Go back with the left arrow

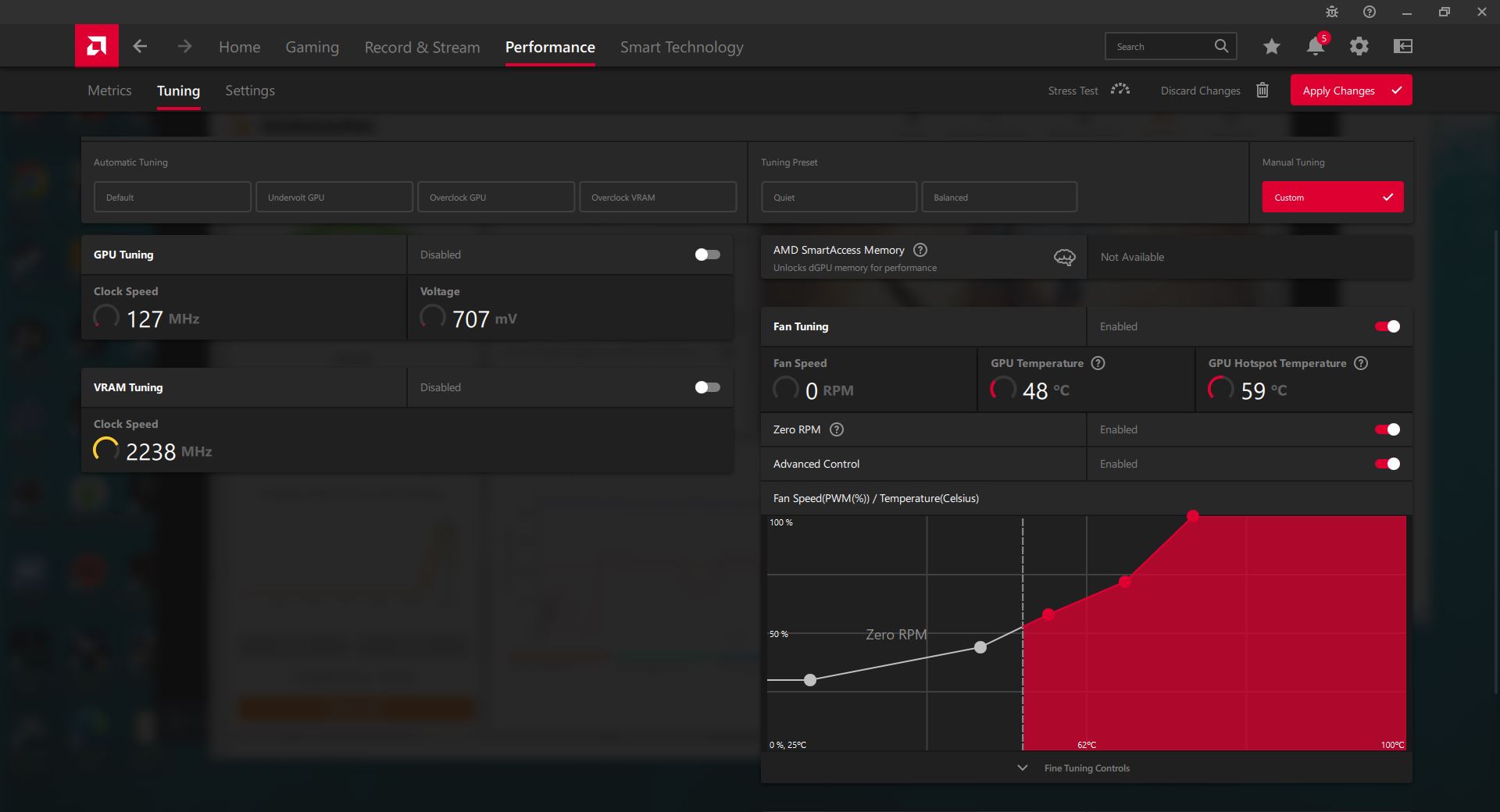pyautogui.click(x=140, y=46)
